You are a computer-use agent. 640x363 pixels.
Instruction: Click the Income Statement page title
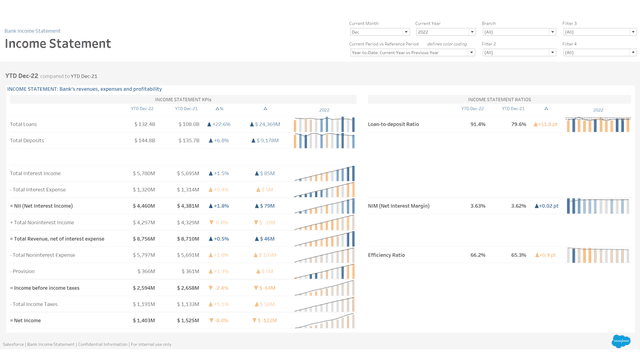click(x=58, y=44)
